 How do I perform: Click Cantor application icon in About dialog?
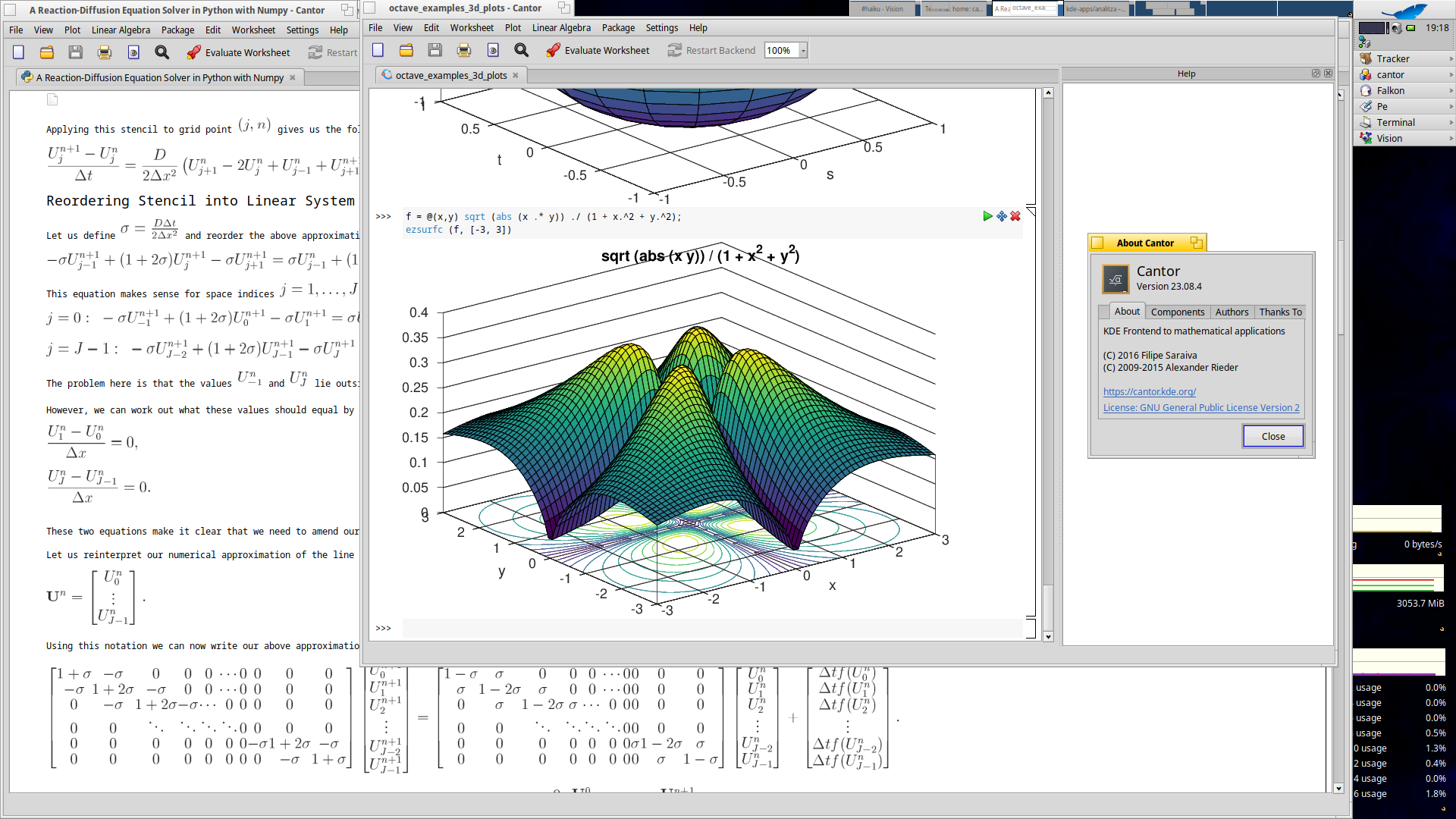pos(1116,279)
